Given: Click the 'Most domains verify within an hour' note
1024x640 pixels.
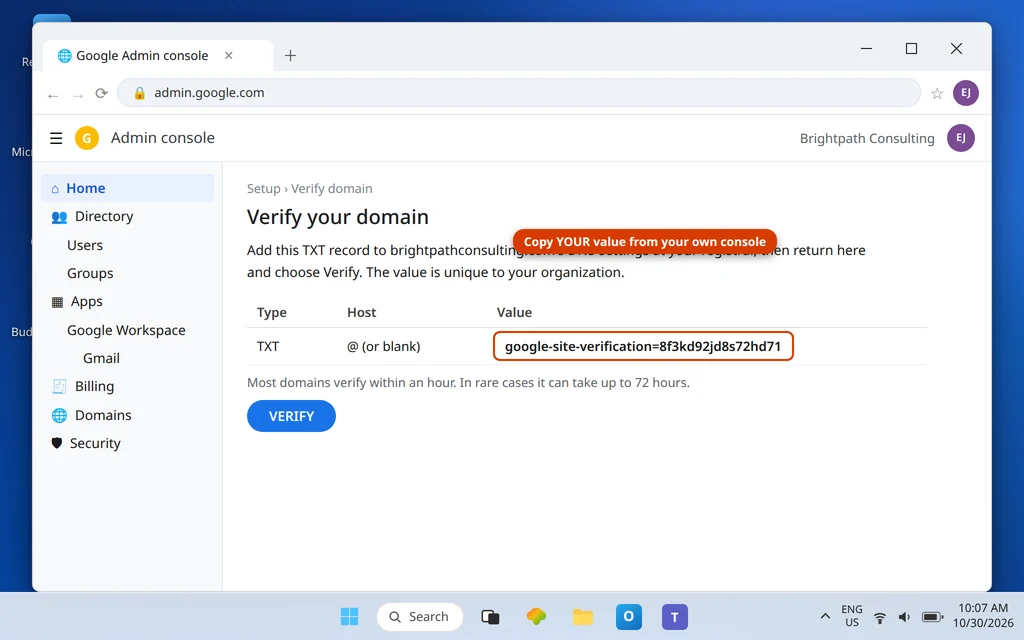Looking at the screenshot, I should pos(468,383).
